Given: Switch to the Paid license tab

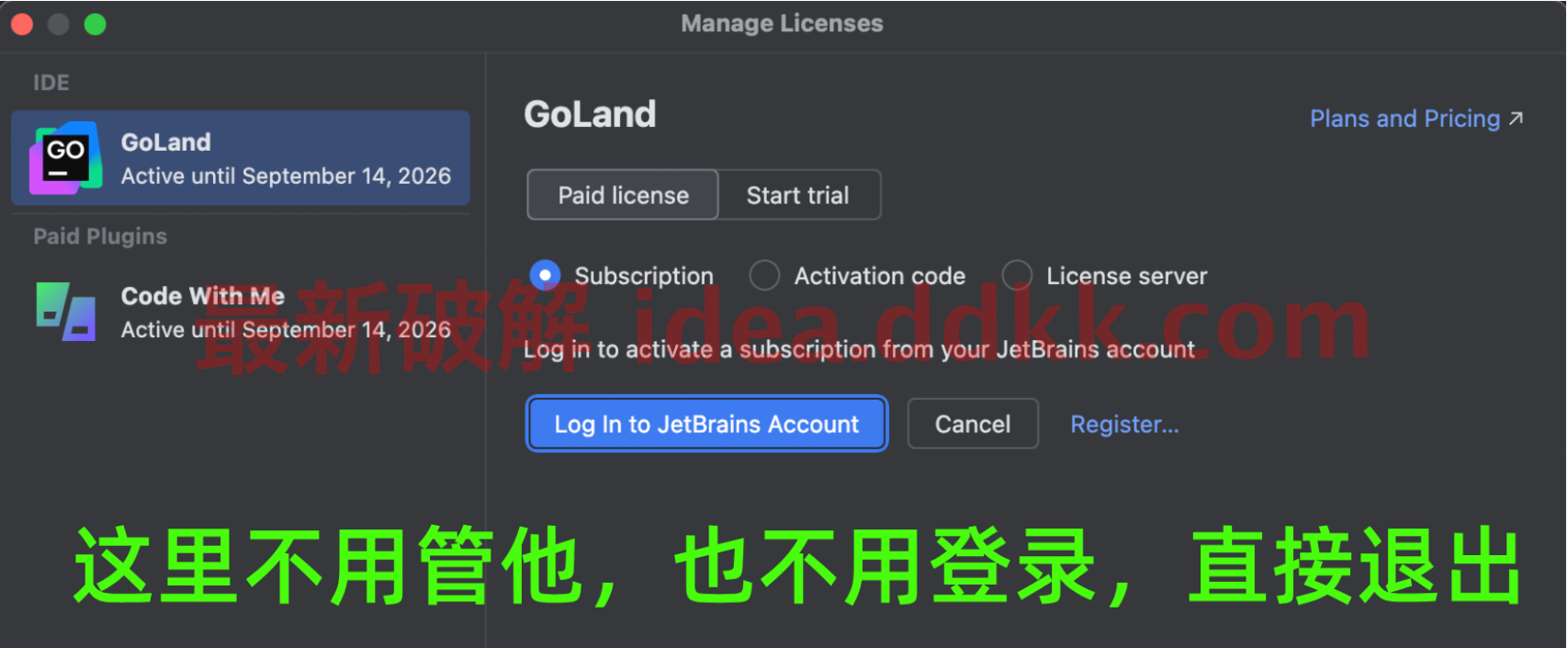Looking at the screenshot, I should click(623, 195).
